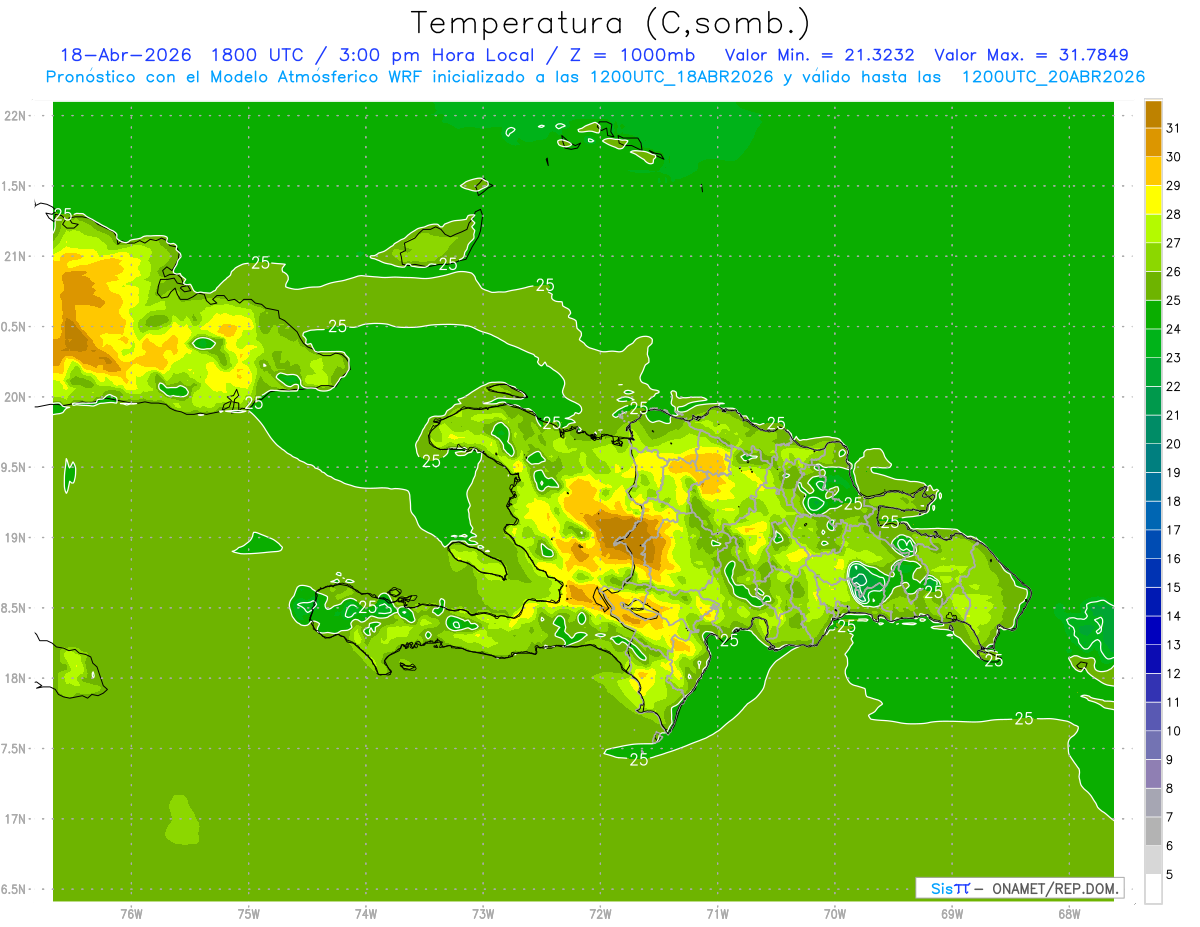
Task: Click the Sis ONAMET/REP.DOM. logo box
Action: point(1019,888)
